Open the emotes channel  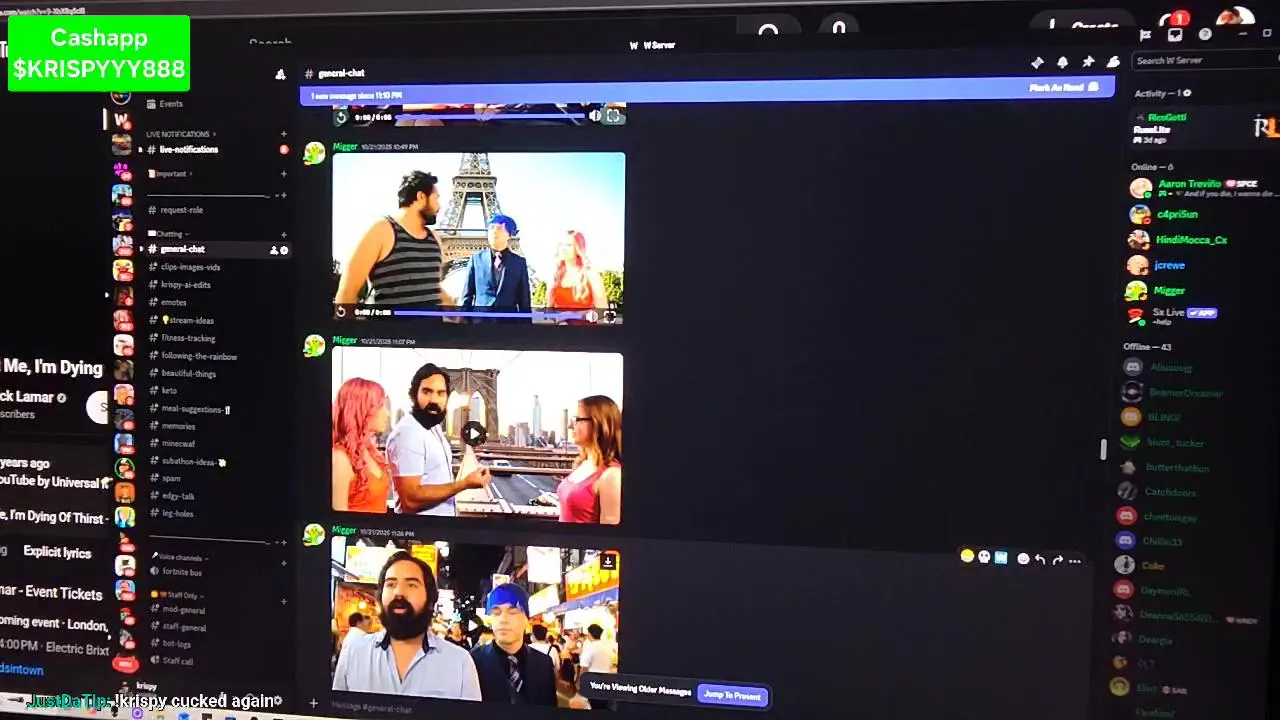click(x=174, y=302)
